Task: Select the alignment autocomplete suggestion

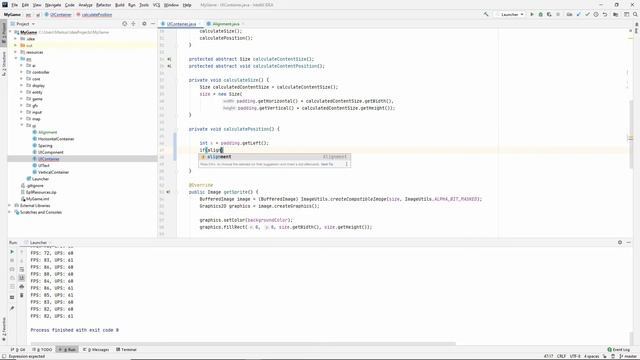Action: coord(274,157)
